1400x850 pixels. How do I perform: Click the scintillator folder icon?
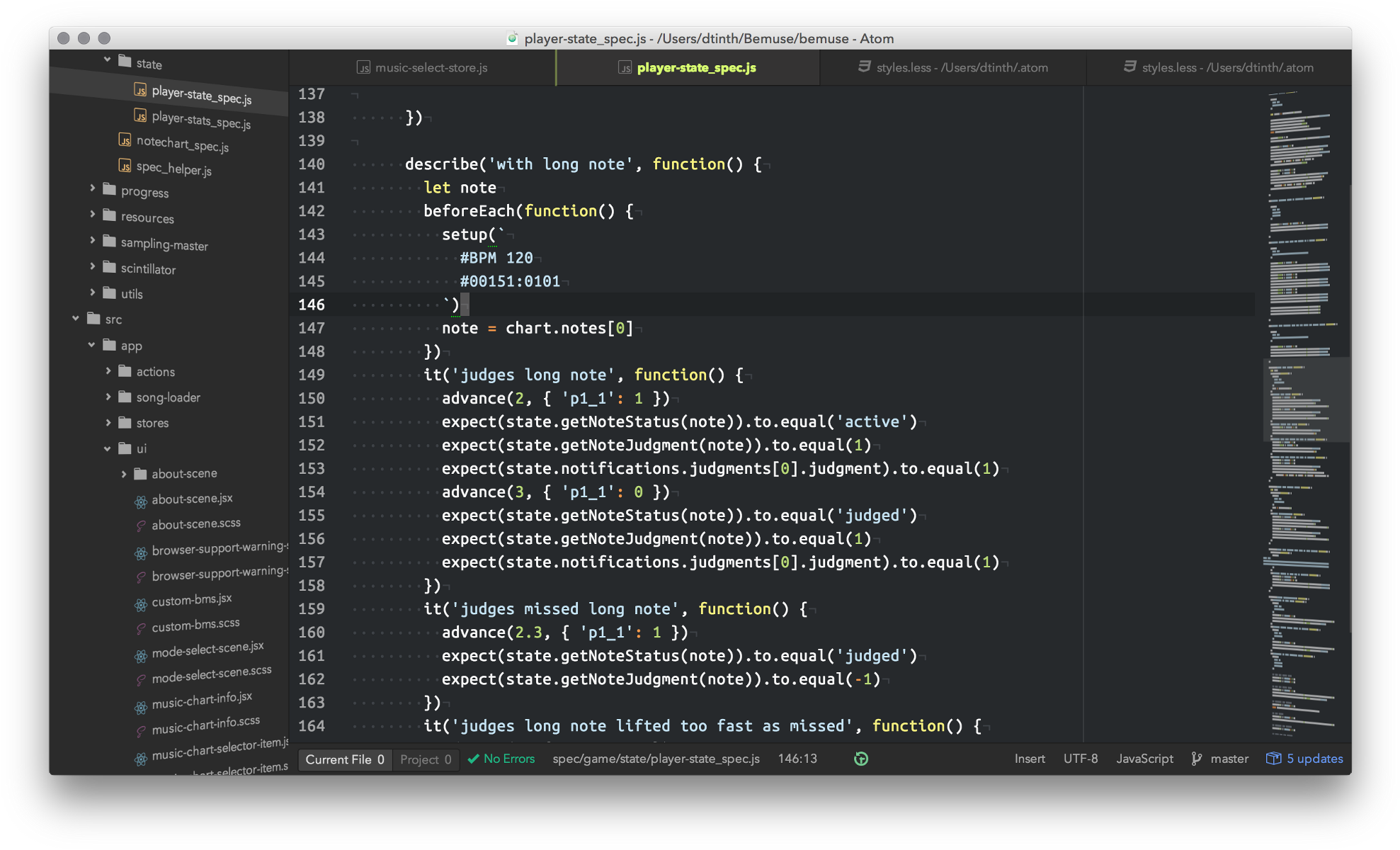click(110, 266)
